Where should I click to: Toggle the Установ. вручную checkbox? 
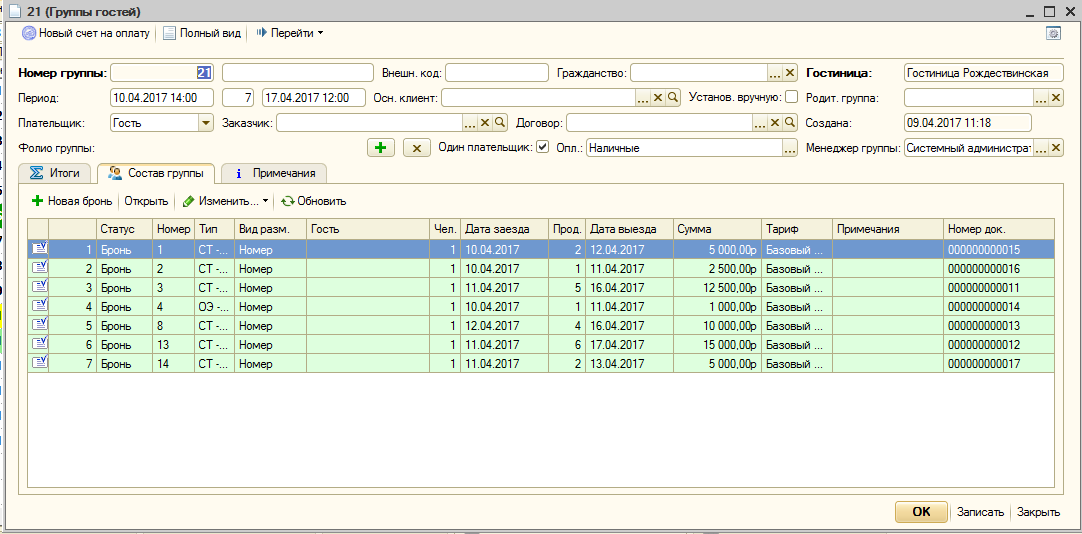pyautogui.click(x=792, y=97)
